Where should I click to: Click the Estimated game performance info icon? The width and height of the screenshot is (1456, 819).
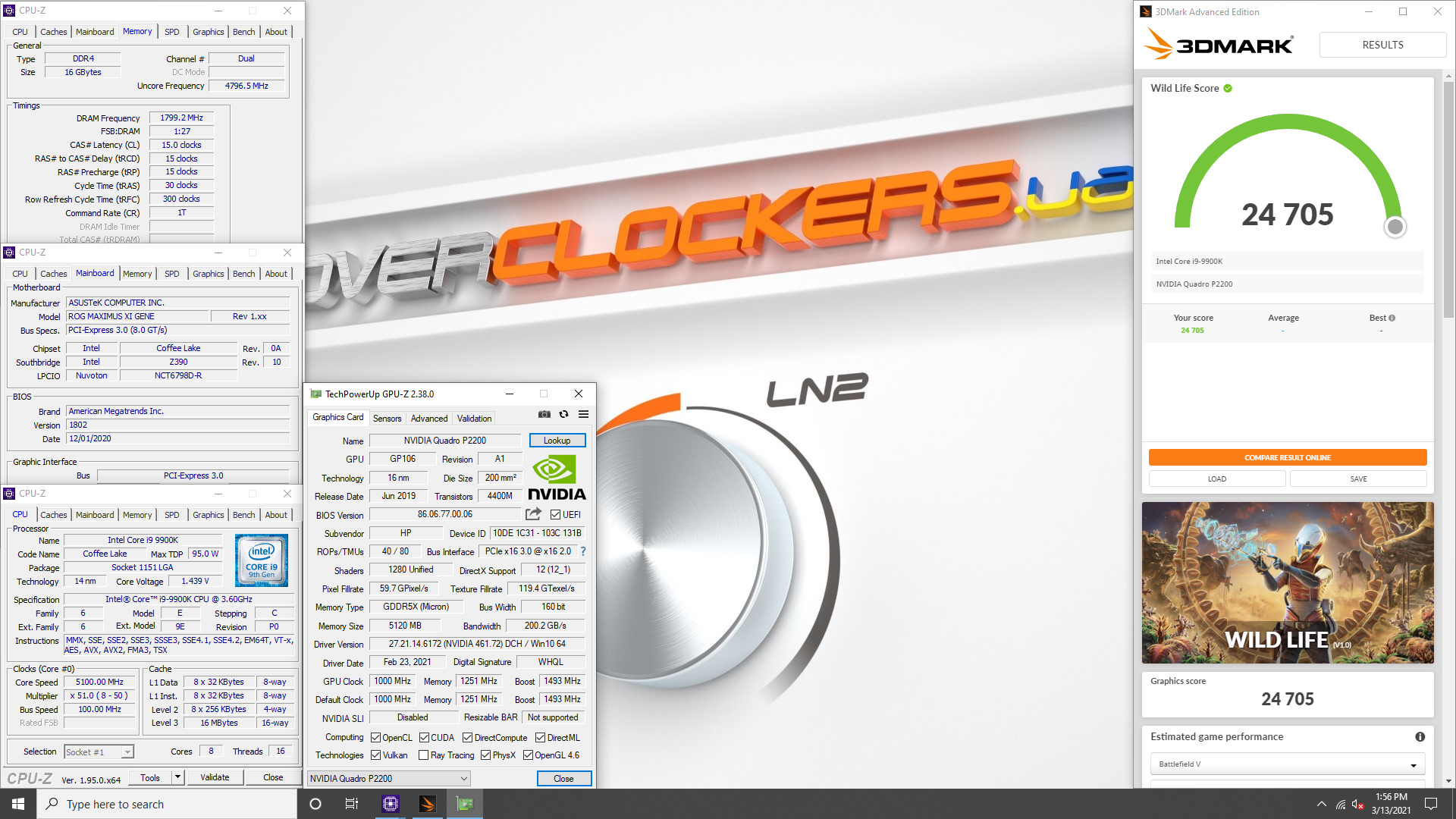(x=1420, y=737)
